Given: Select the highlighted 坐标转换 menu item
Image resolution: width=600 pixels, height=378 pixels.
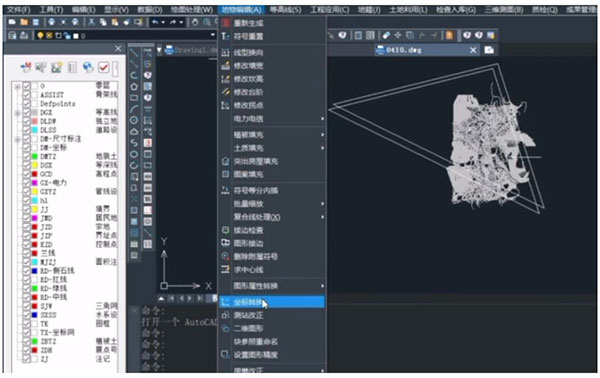Looking at the screenshot, I should [x=272, y=302].
